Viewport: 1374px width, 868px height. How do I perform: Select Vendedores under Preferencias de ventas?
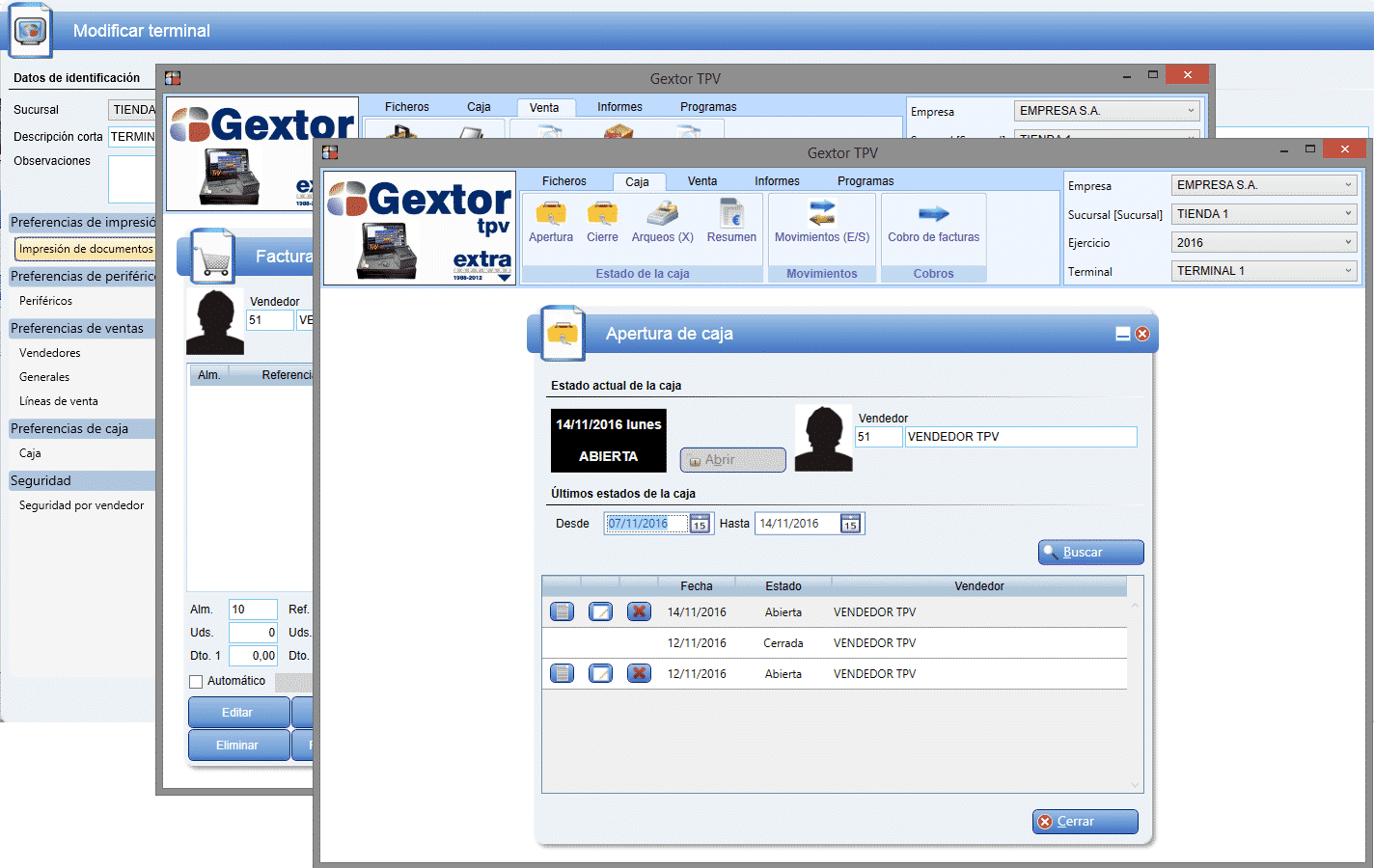[49, 353]
